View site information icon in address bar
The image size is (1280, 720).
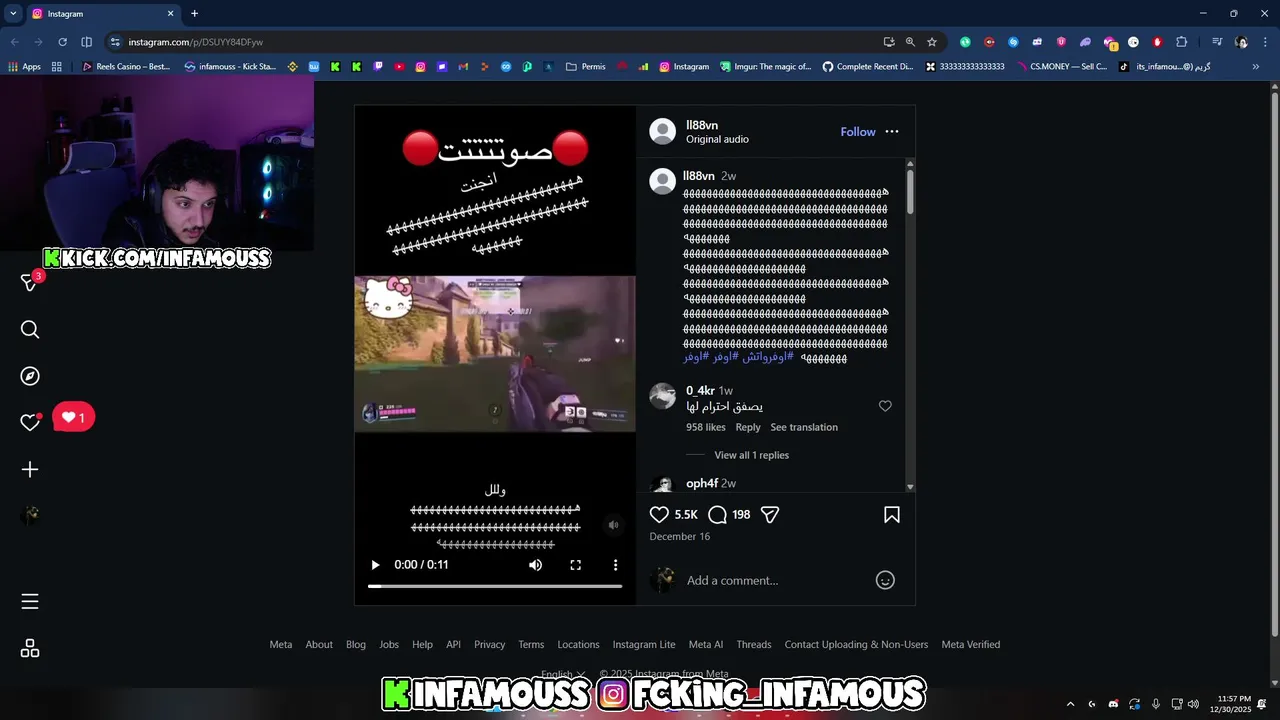click(115, 42)
